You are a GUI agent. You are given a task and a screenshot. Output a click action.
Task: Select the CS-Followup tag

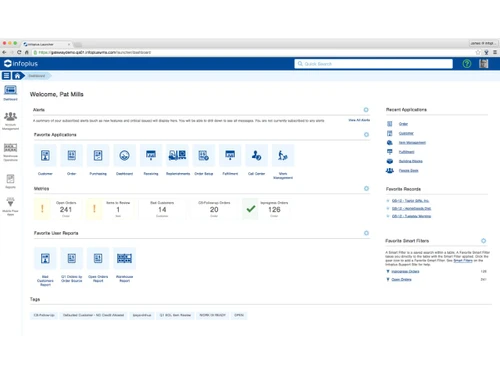tap(44, 315)
